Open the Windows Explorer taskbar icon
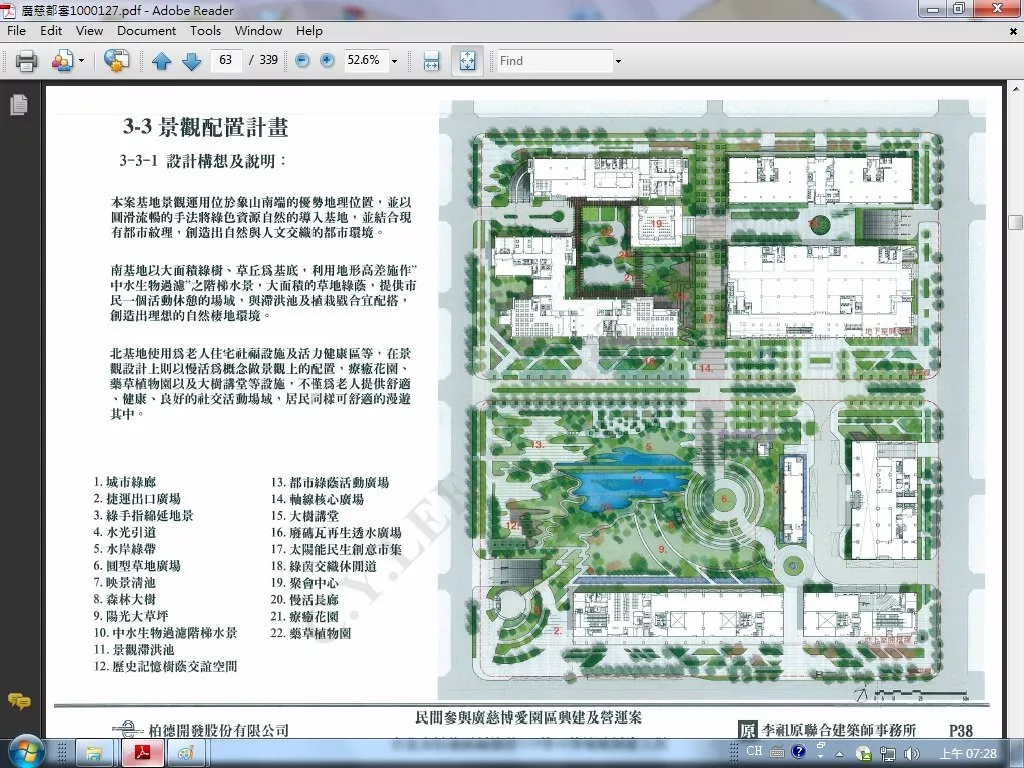 (95, 754)
